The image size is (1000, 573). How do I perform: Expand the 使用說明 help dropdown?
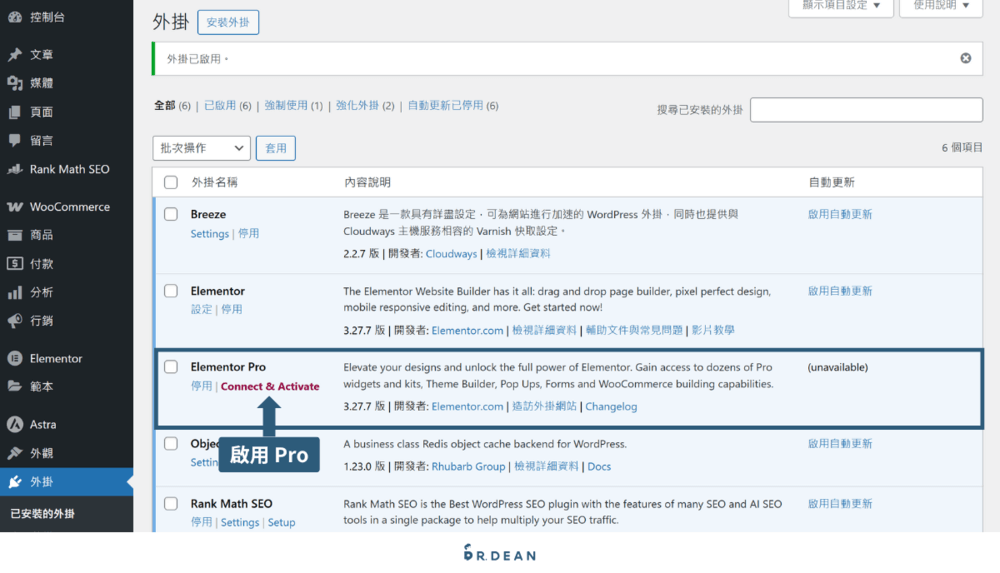941,6
